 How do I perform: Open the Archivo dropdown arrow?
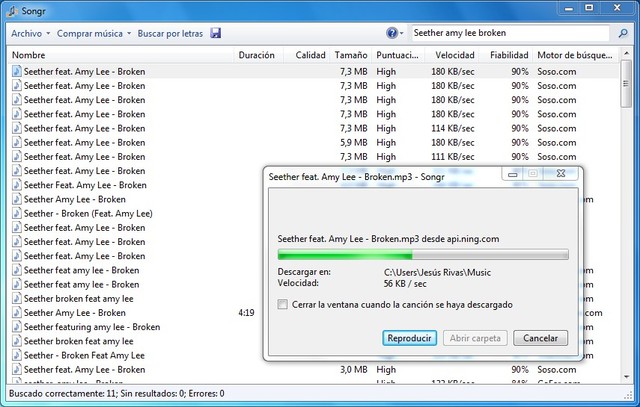click(x=48, y=33)
